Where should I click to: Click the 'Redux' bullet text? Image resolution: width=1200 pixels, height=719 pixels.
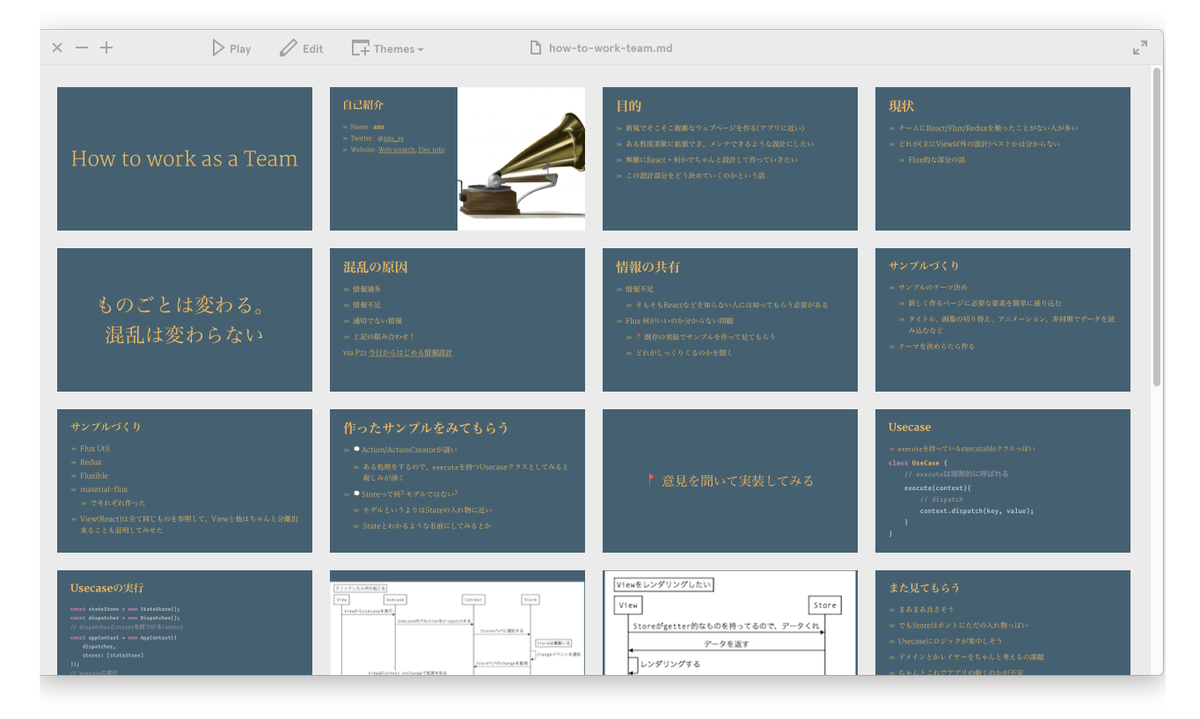pos(91,462)
